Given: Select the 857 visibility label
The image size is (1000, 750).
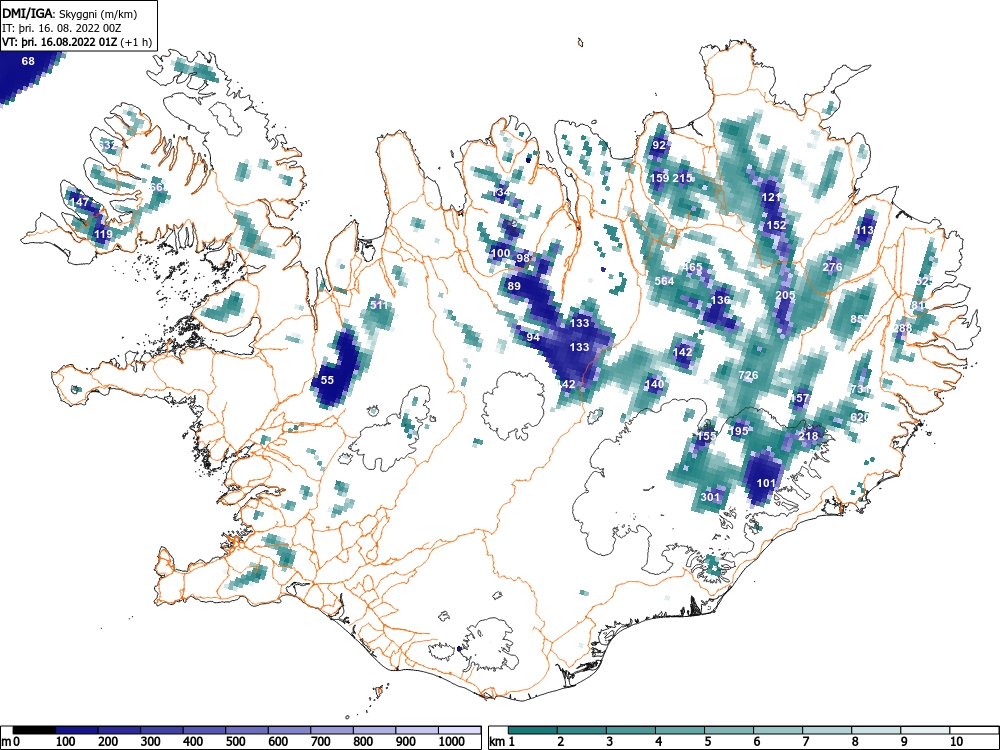Looking at the screenshot, I should point(859,319).
